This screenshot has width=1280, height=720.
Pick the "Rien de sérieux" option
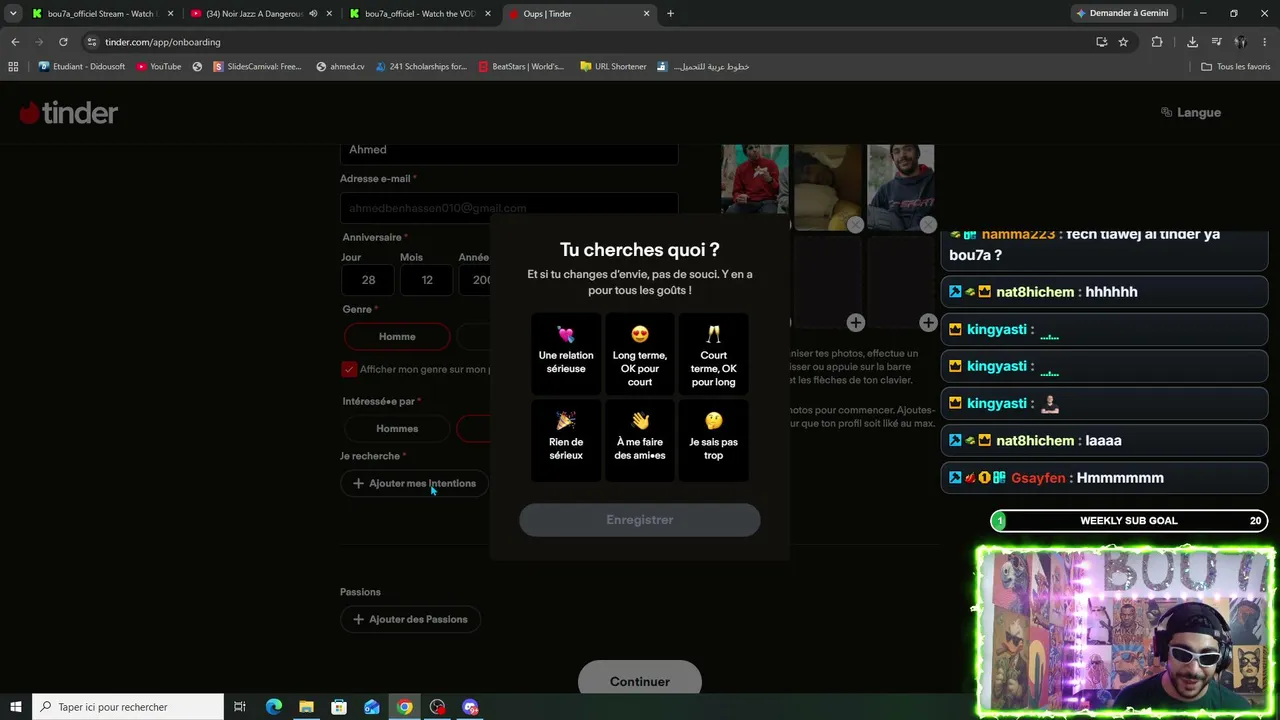click(566, 441)
